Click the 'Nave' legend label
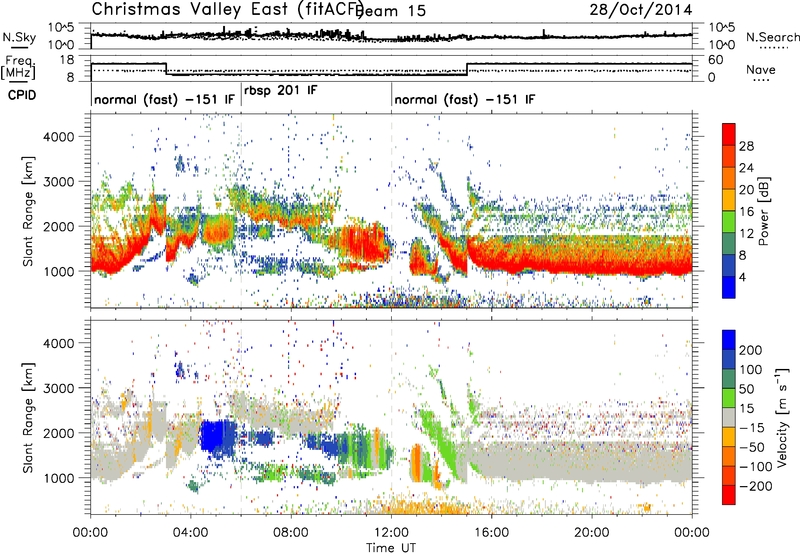Image resolution: width=800 pixels, height=554 pixels. 761,70
